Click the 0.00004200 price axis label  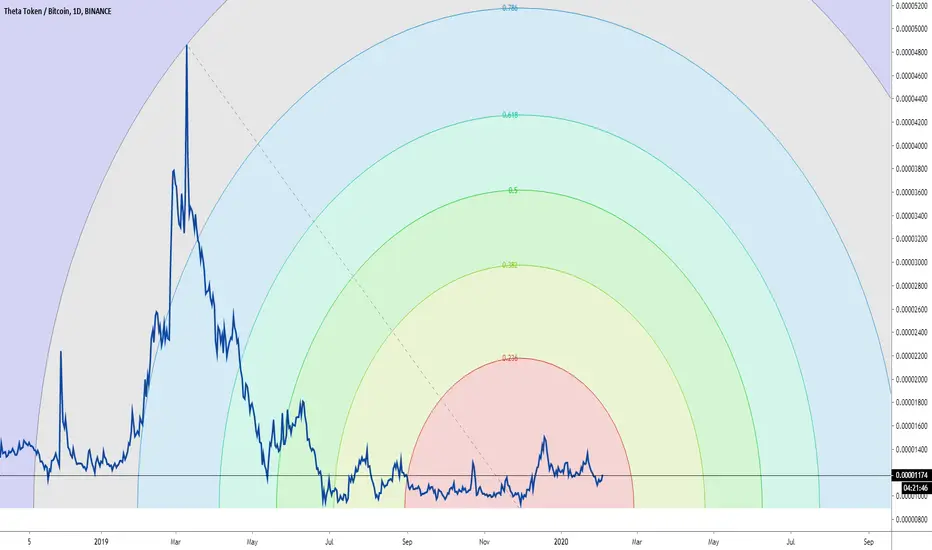click(912, 122)
